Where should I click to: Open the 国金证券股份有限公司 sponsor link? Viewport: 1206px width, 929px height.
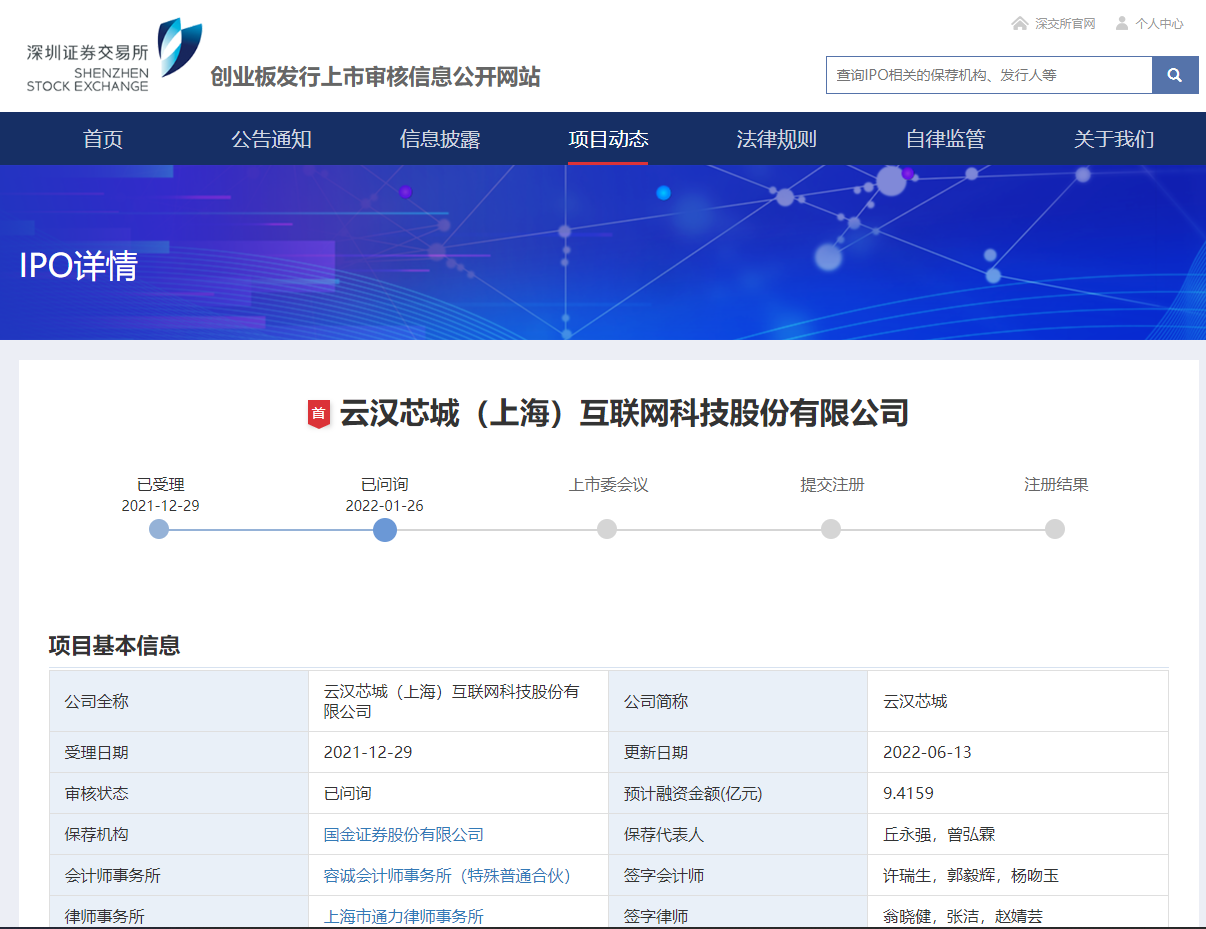coord(404,834)
